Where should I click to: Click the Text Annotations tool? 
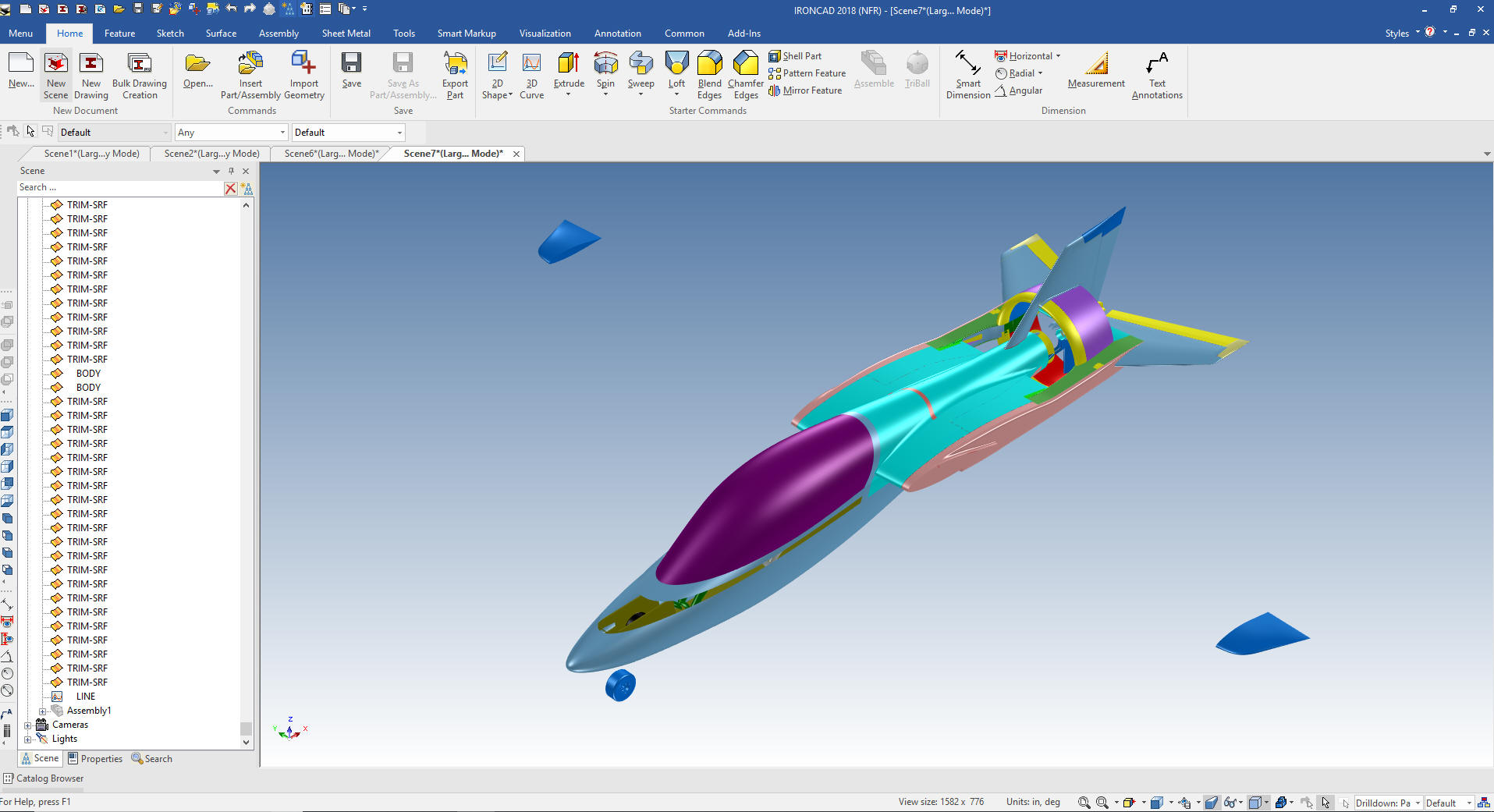point(1157,64)
